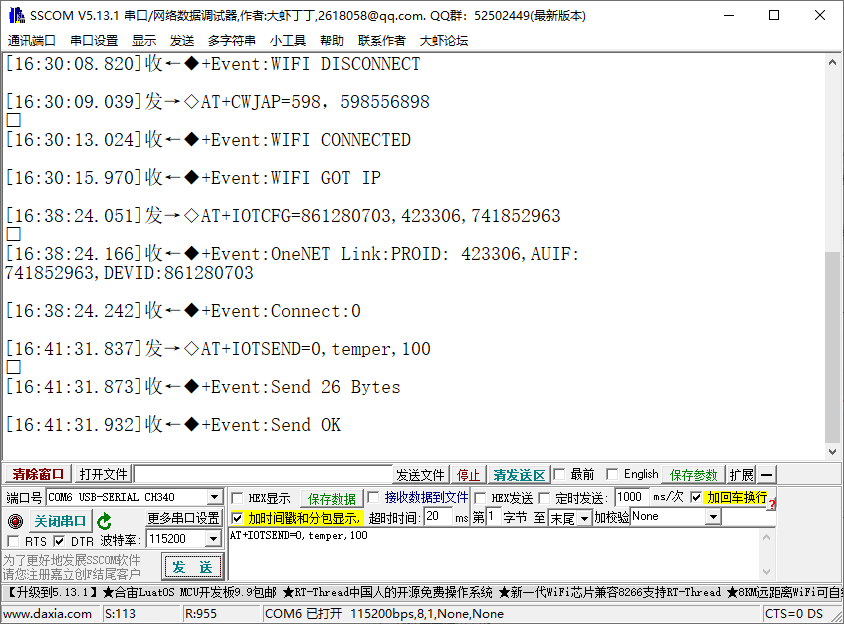Open the COM6 USB-SERIAL port dropdown

[216, 496]
